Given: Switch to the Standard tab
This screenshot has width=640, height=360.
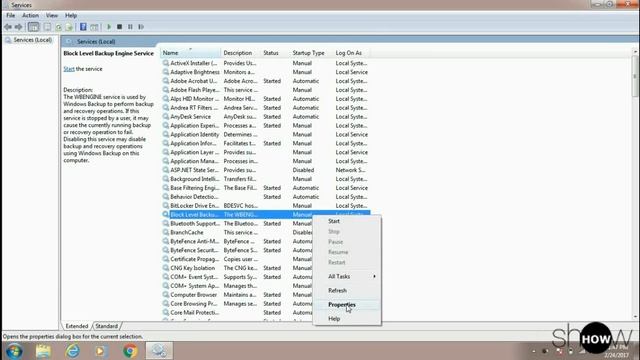Looking at the screenshot, I should pos(107,326).
